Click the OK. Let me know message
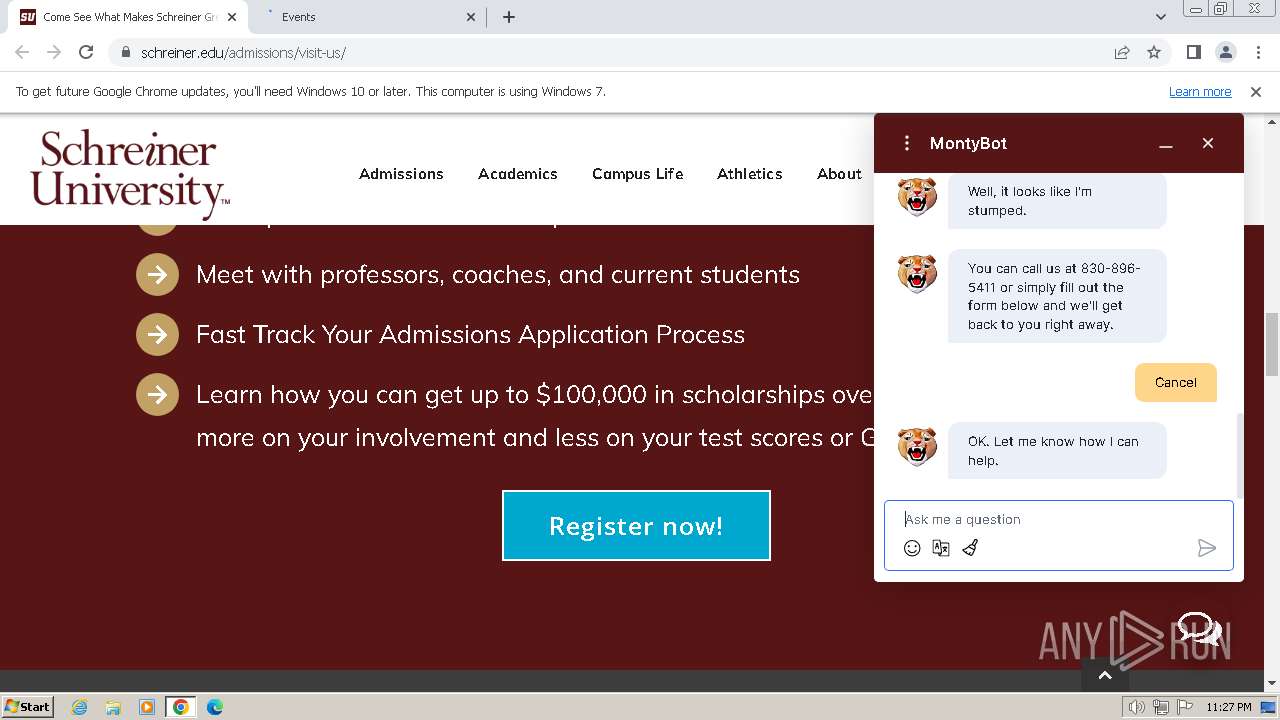 (x=1057, y=450)
